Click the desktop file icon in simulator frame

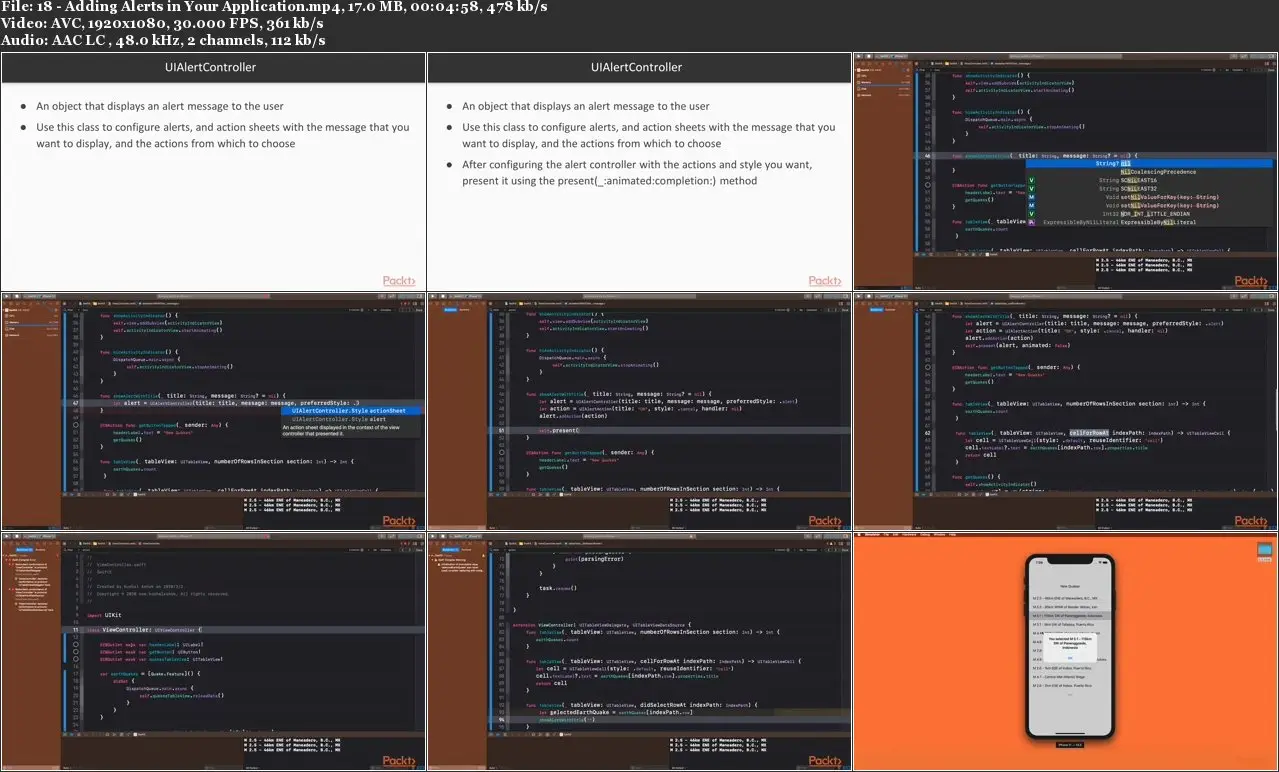tap(1264, 550)
